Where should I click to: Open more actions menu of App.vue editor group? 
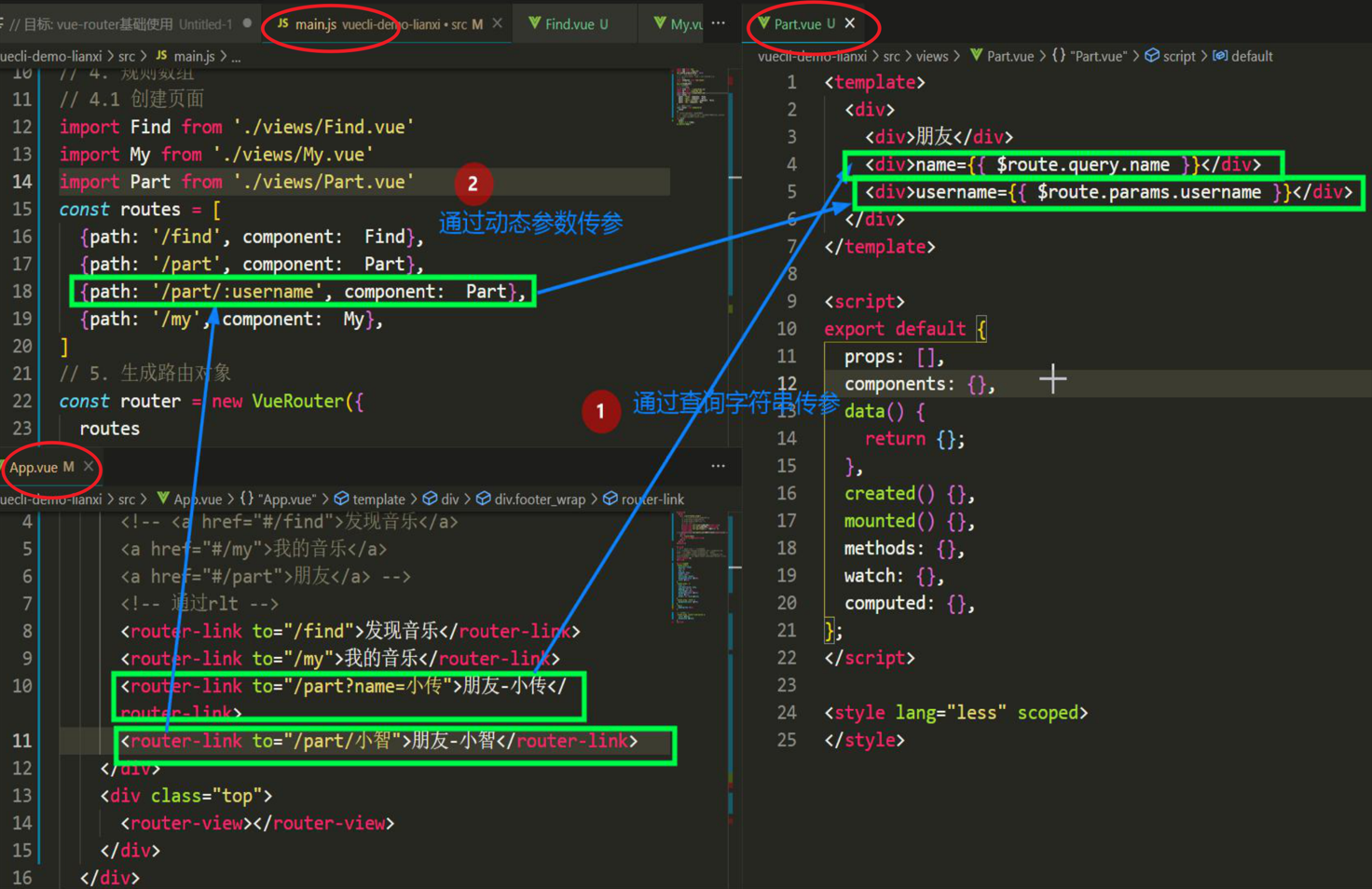pos(718,465)
